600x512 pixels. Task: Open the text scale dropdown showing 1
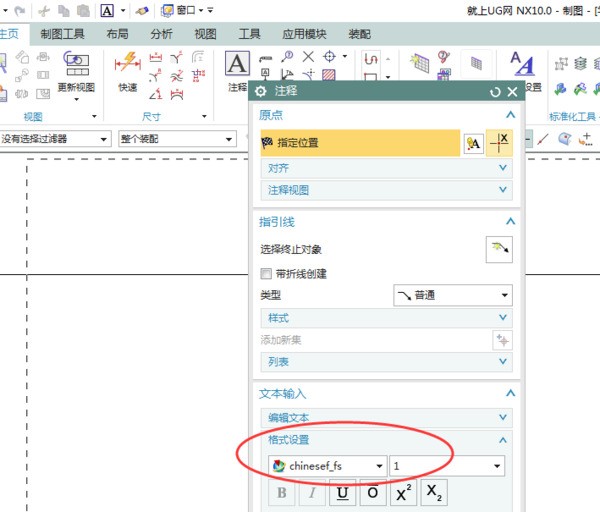(x=447, y=466)
